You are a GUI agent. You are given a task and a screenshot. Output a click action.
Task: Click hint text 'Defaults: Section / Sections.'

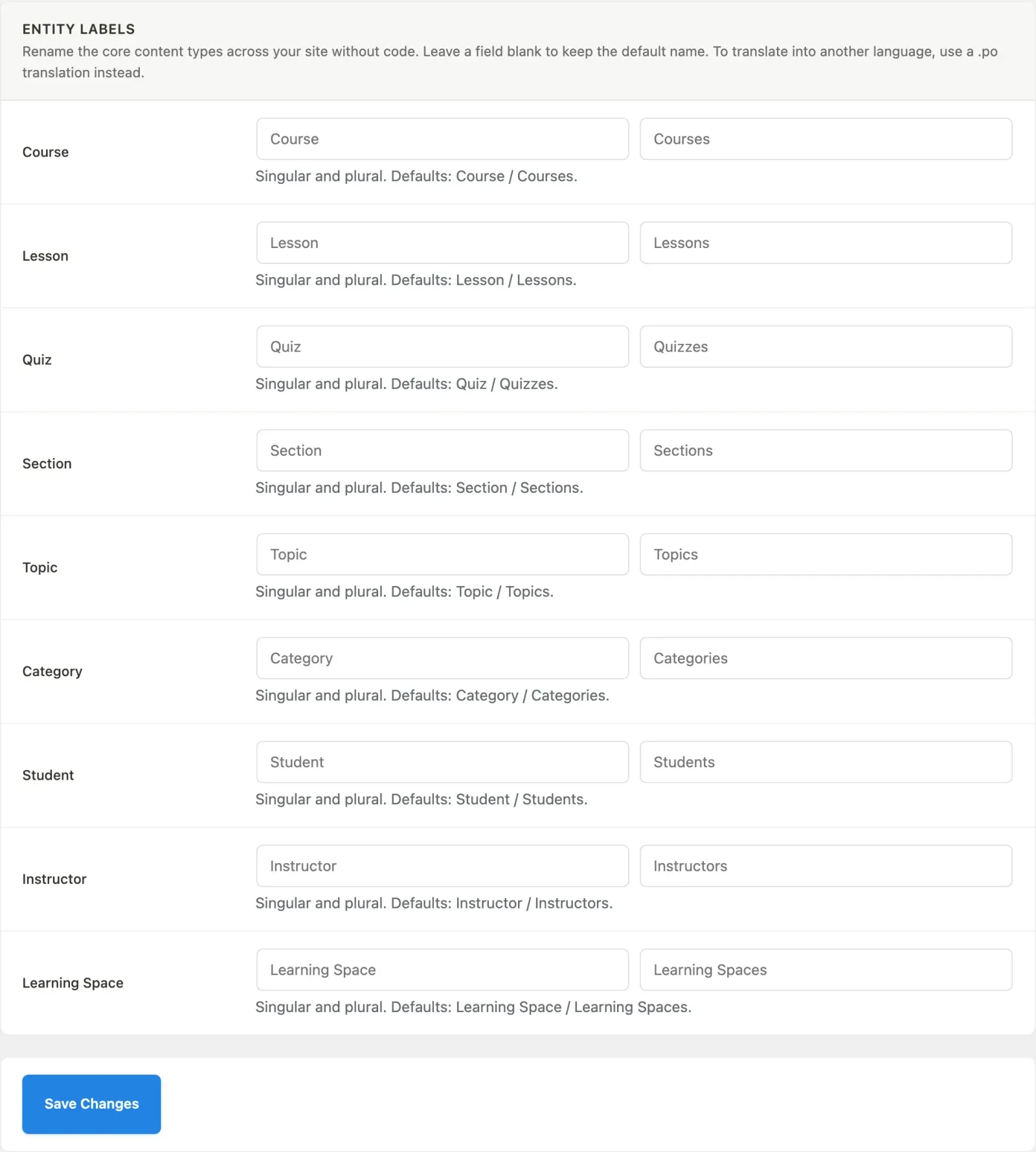(487, 488)
